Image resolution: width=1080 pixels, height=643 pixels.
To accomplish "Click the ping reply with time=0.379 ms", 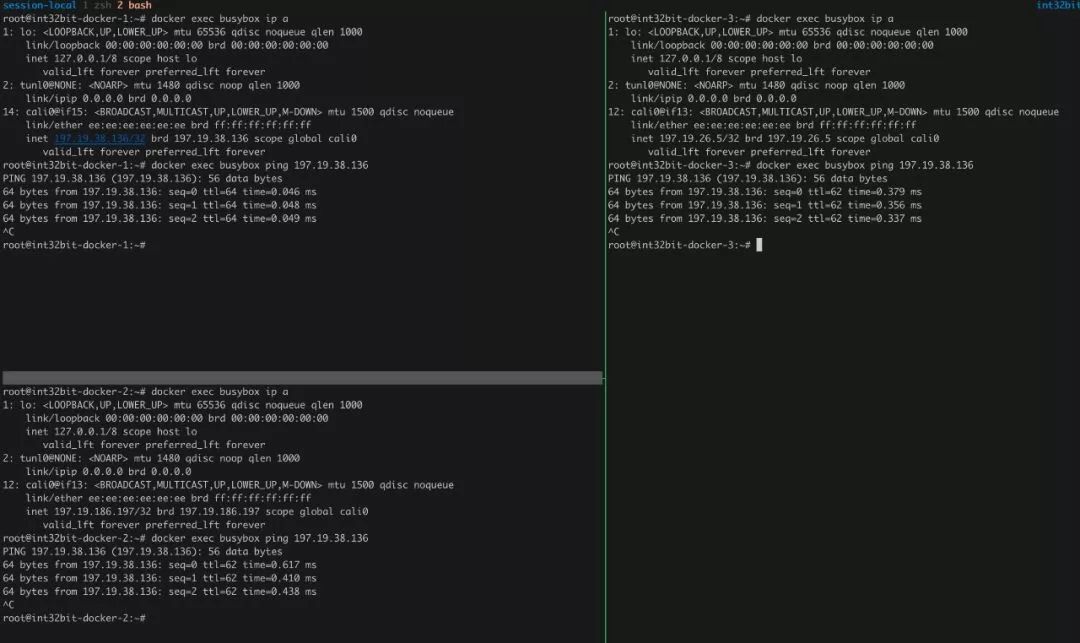I will click(x=765, y=192).
